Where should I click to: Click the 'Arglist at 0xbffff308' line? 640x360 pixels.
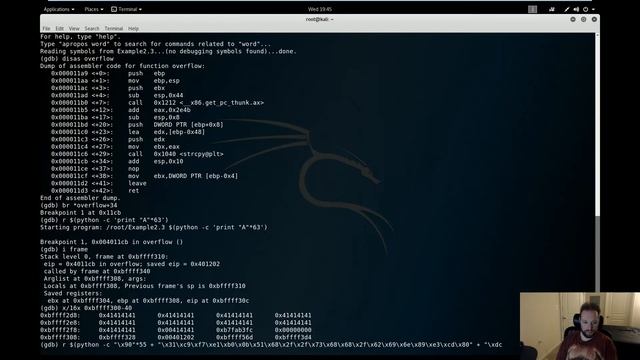[x=95, y=279]
